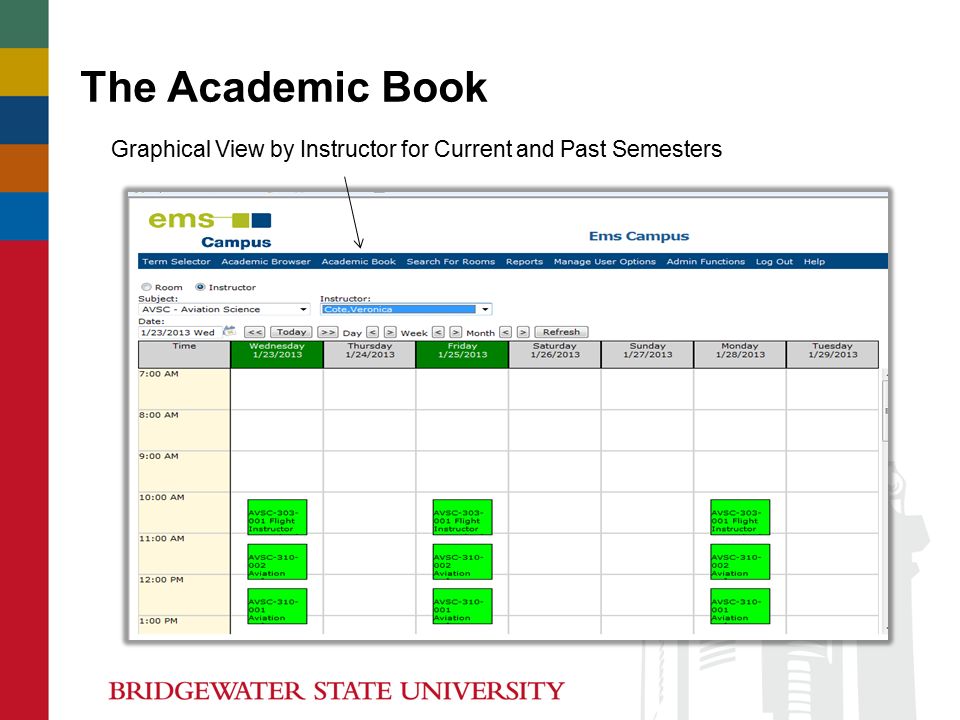Select the Sunday 1/27/2013 column header
This screenshot has width=960, height=720.
(x=647, y=354)
